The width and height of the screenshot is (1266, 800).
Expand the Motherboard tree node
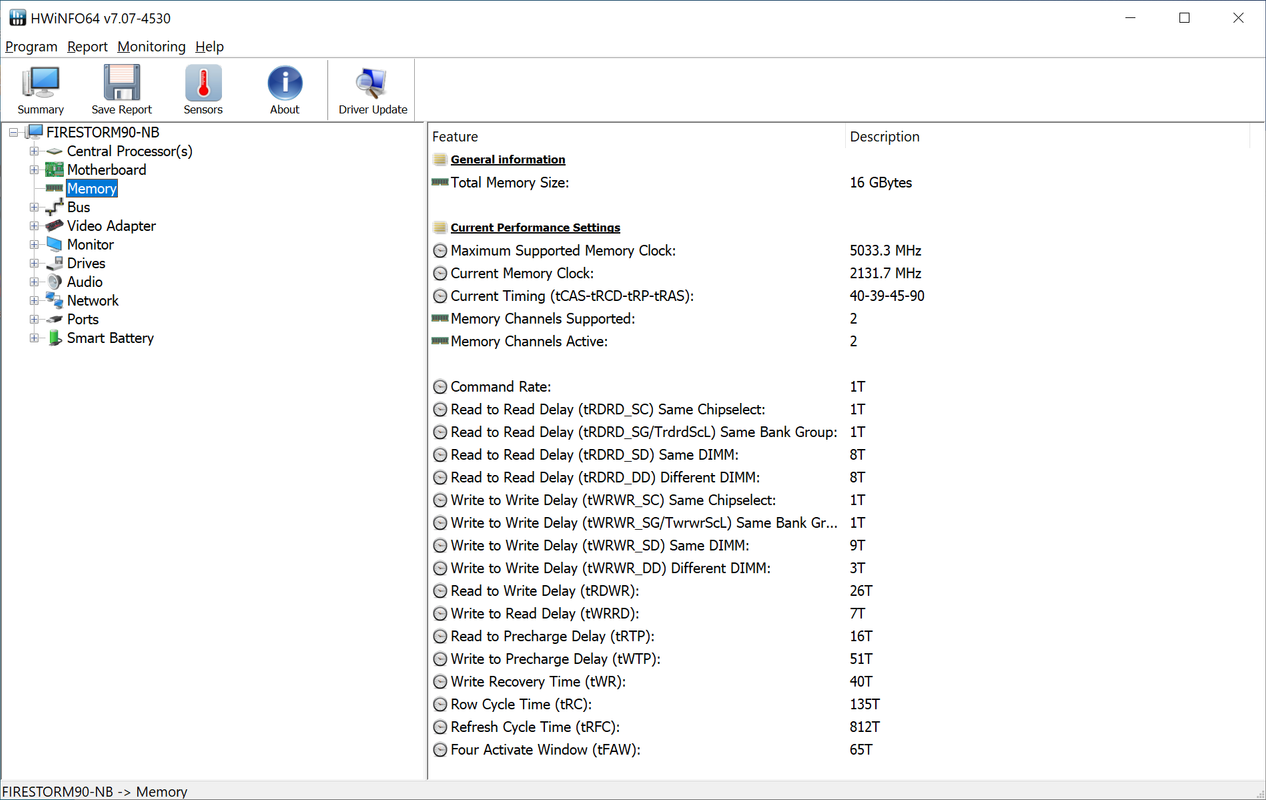34,170
